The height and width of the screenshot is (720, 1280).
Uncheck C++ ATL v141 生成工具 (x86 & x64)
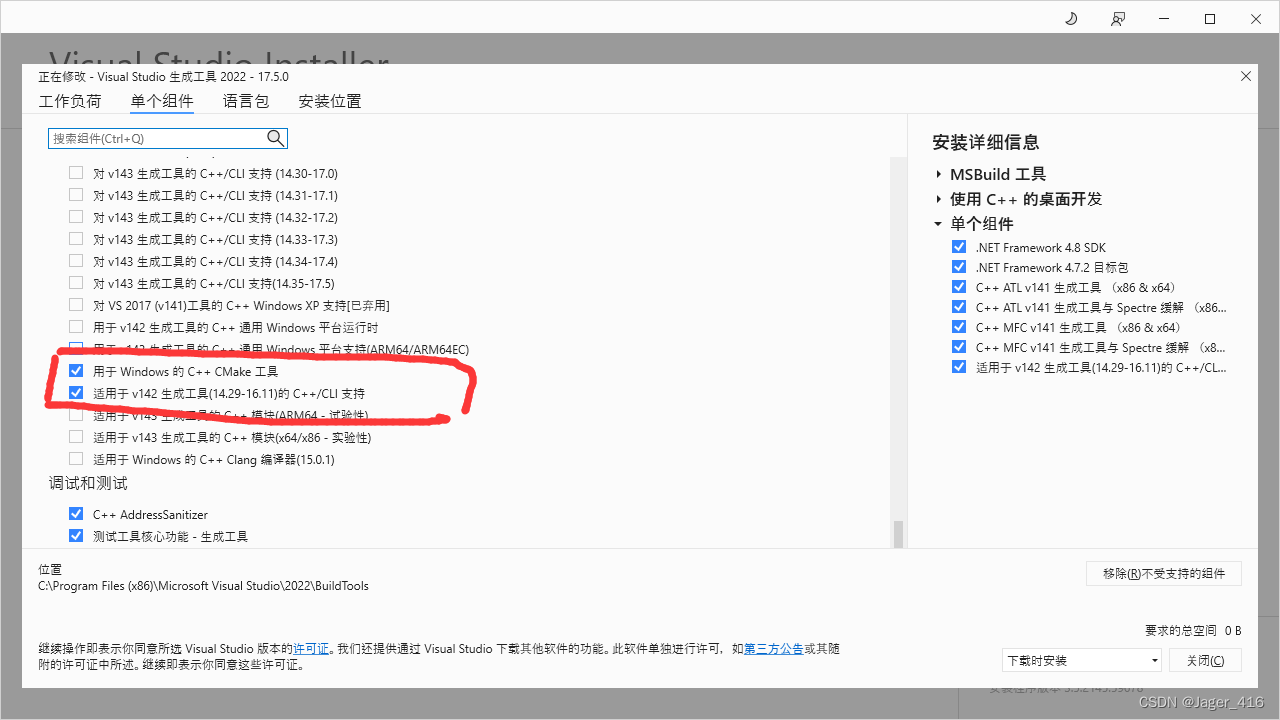[x=959, y=287]
